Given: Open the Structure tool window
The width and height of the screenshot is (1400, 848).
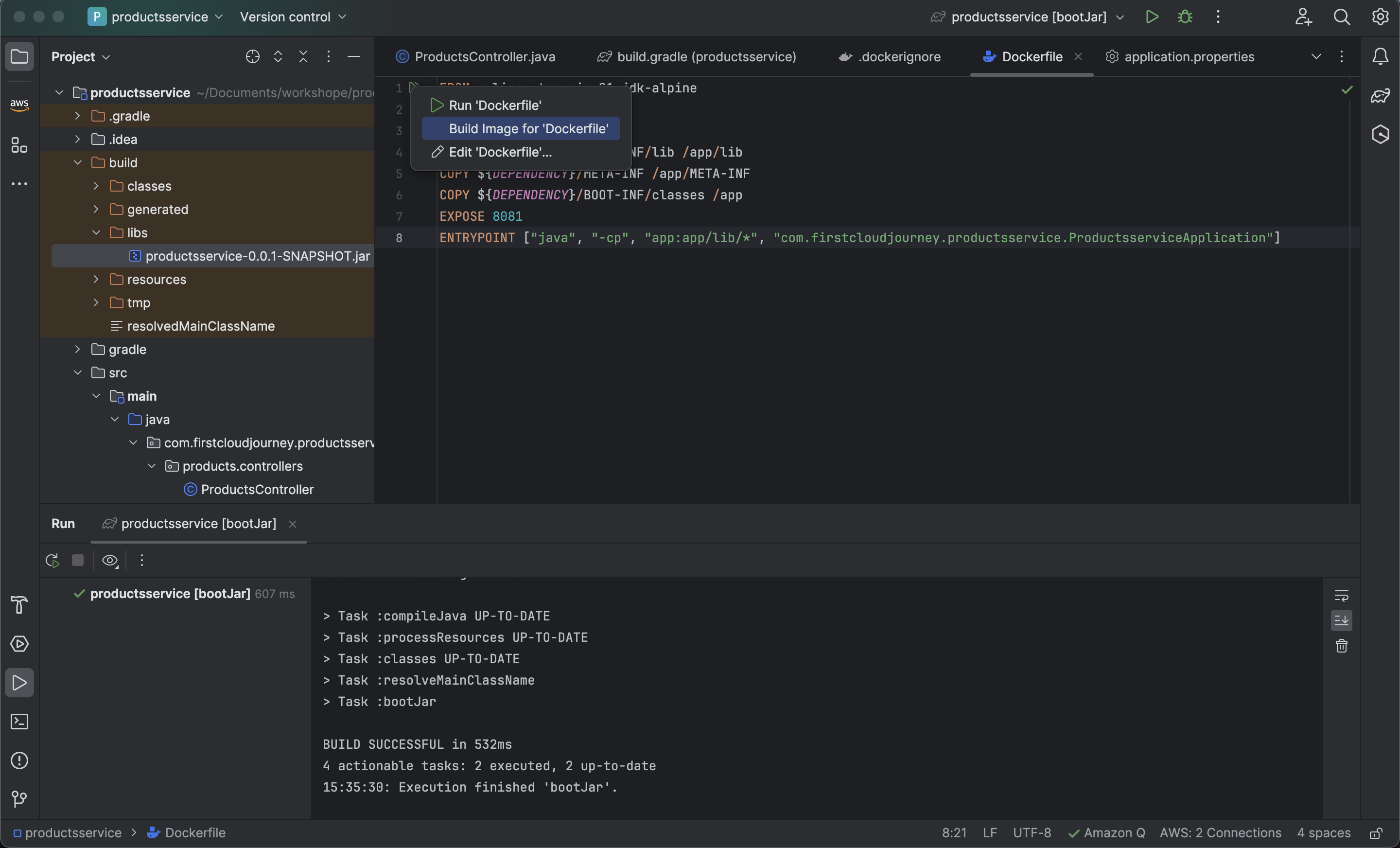Looking at the screenshot, I should point(19,145).
